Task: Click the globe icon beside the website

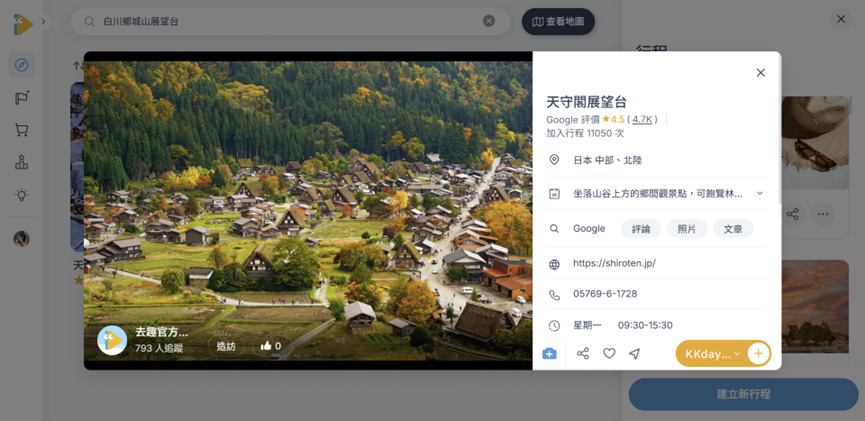Action: 554,264
